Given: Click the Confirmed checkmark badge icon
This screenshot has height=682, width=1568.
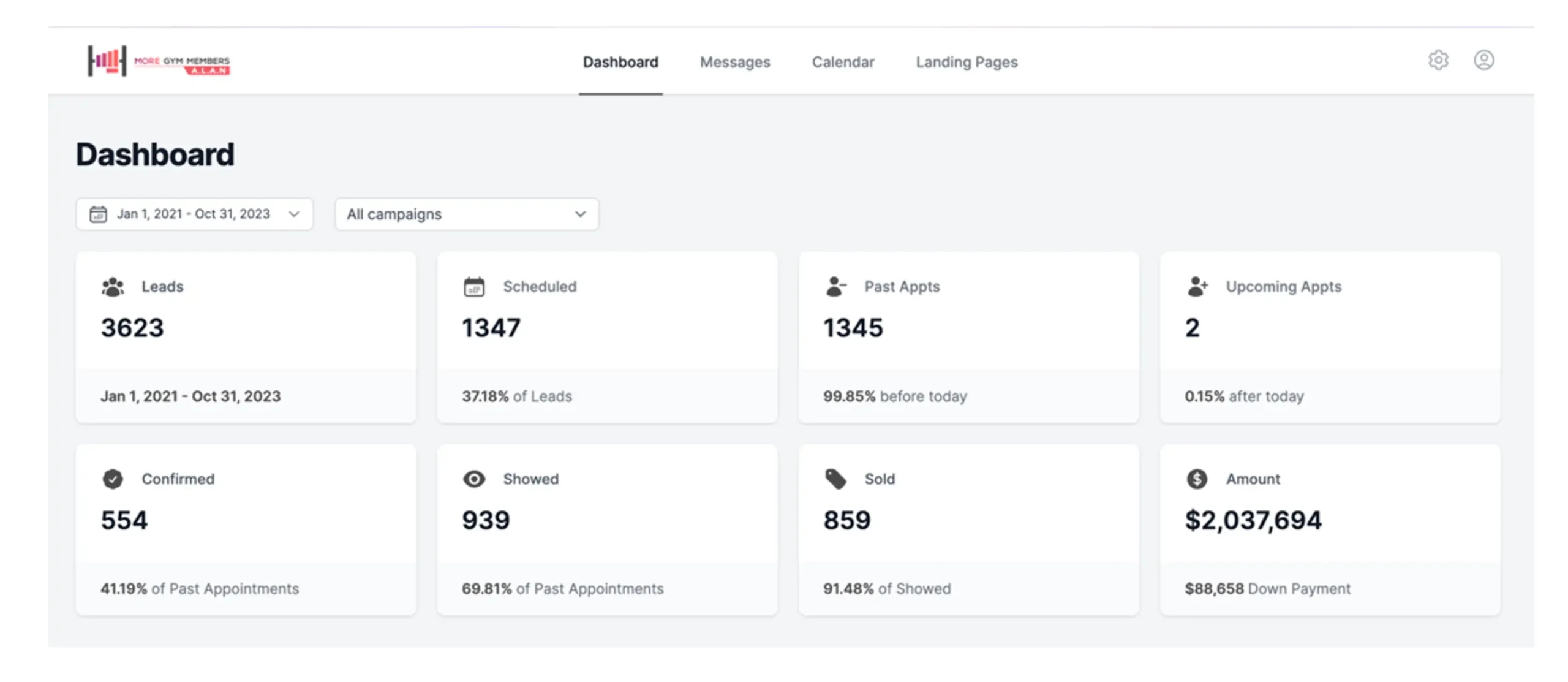Looking at the screenshot, I should point(113,479).
